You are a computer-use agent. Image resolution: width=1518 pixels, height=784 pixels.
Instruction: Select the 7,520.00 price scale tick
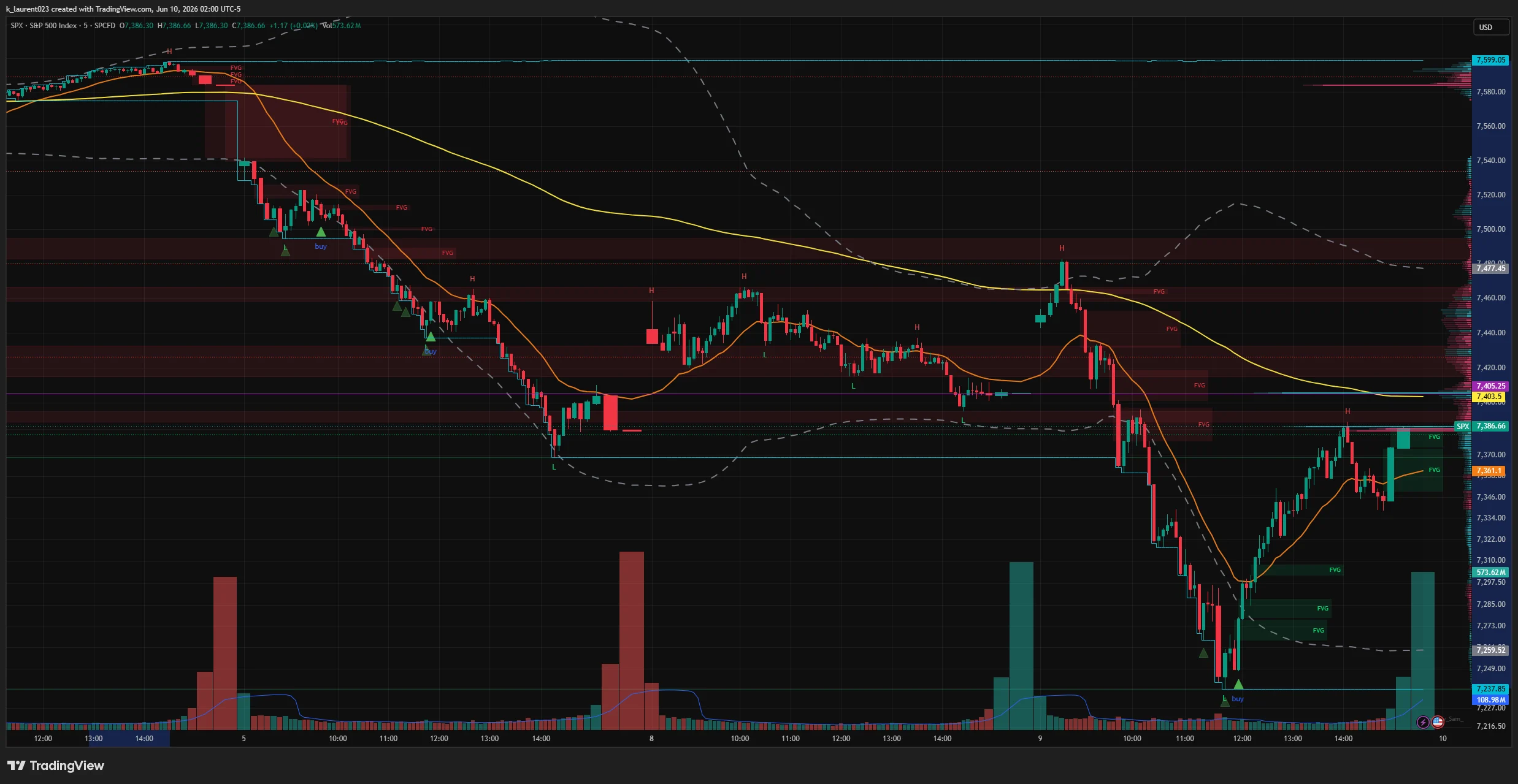point(1490,195)
